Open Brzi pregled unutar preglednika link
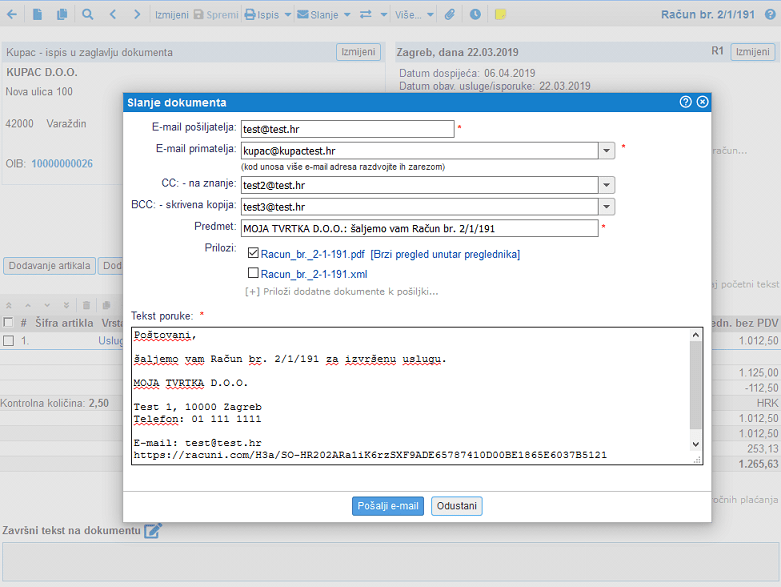Viewport: 781px width, 587px height. pyautogui.click(x=445, y=254)
